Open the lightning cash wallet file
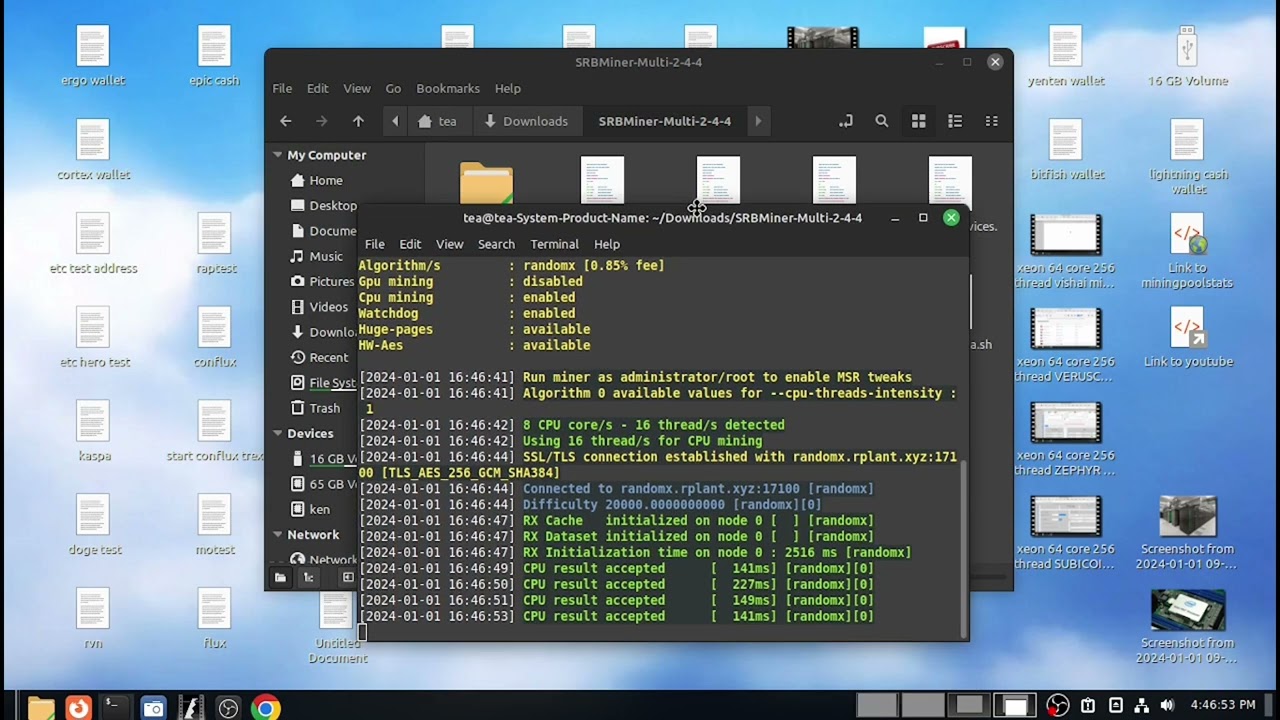 (x=1188, y=157)
